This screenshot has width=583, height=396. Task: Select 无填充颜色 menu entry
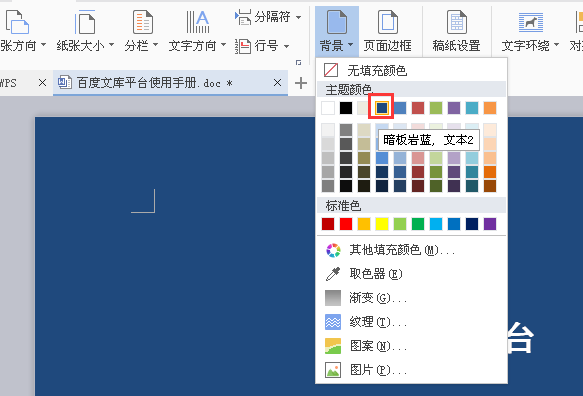(x=411, y=70)
